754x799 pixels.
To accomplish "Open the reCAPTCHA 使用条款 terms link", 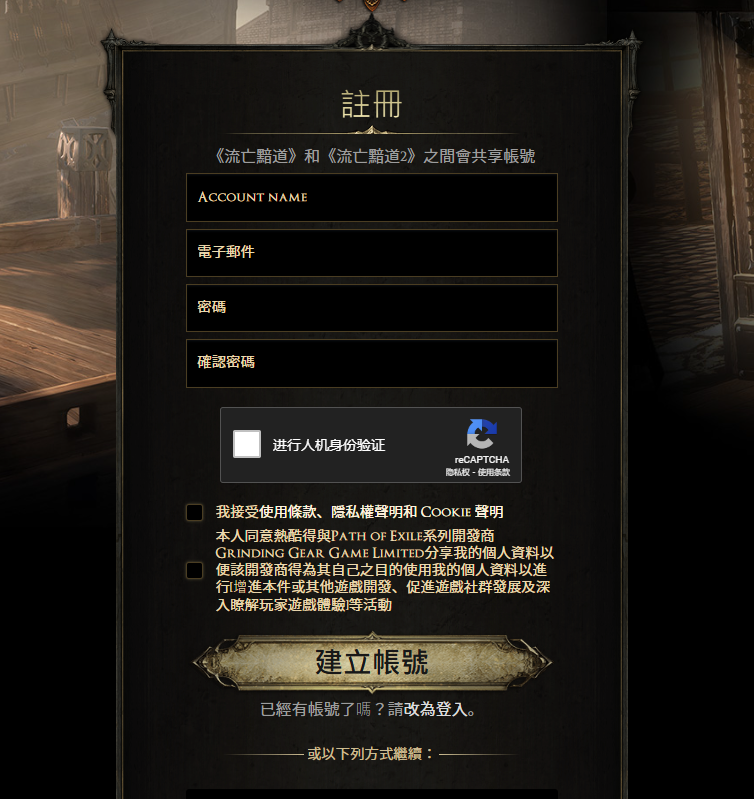I will (494, 472).
